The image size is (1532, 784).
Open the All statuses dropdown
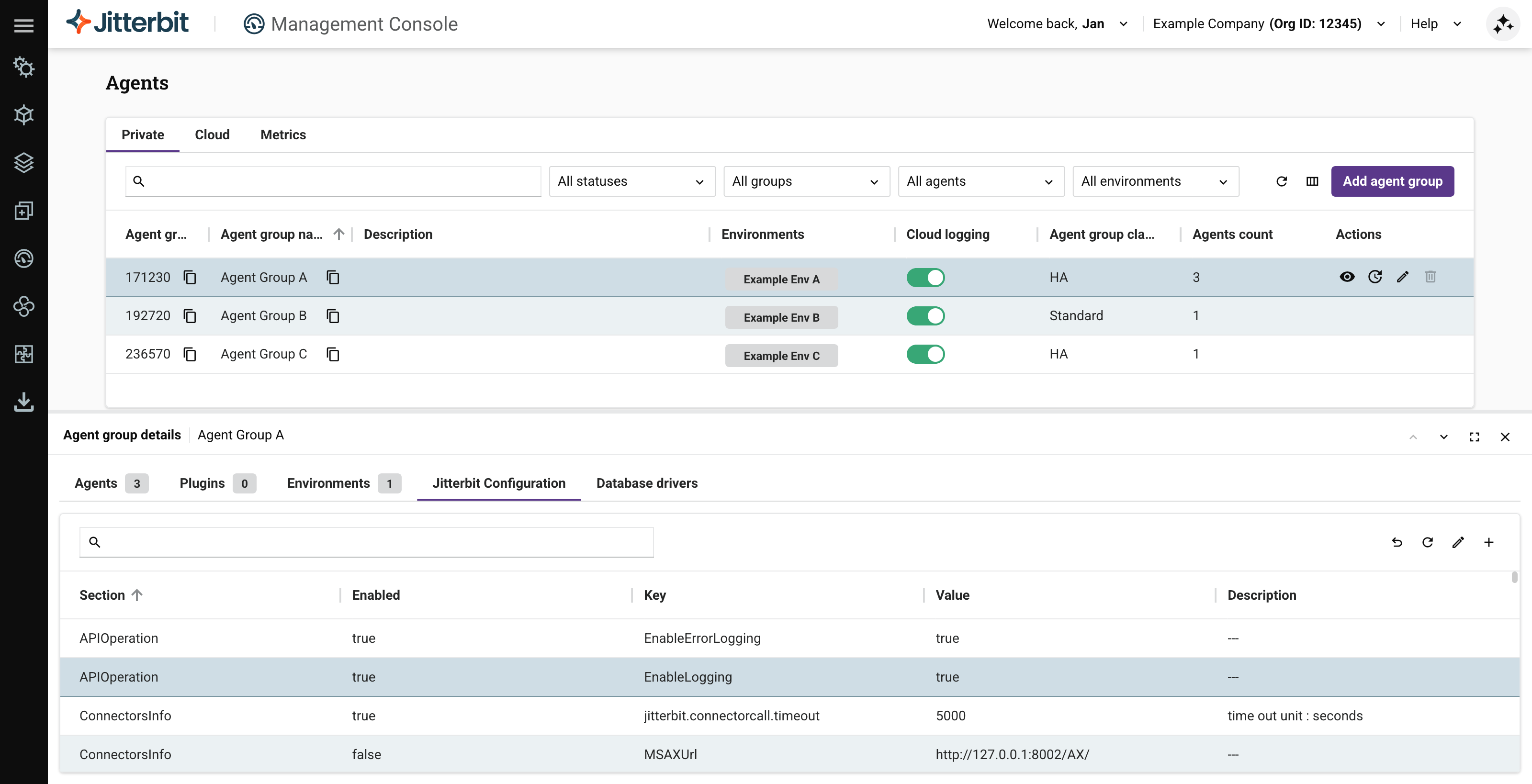coord(631,181)
